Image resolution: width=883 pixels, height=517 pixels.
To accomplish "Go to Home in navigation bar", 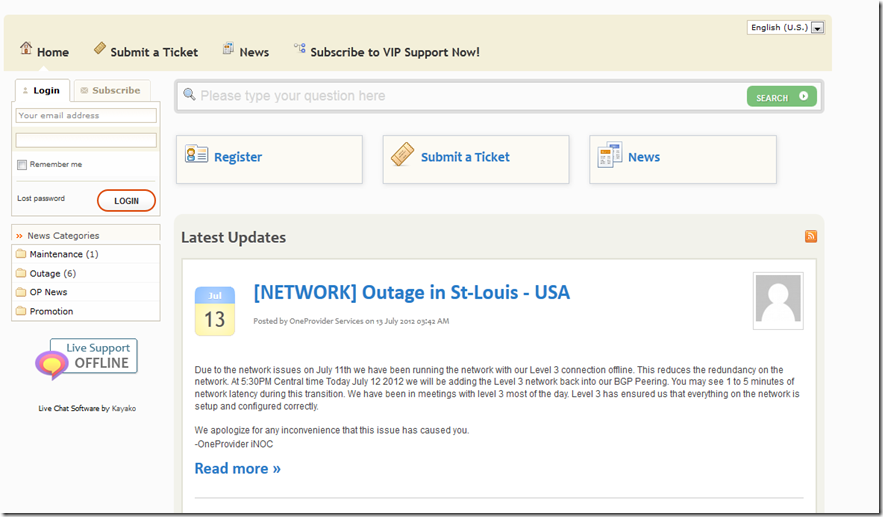I will tap(52, 52).
